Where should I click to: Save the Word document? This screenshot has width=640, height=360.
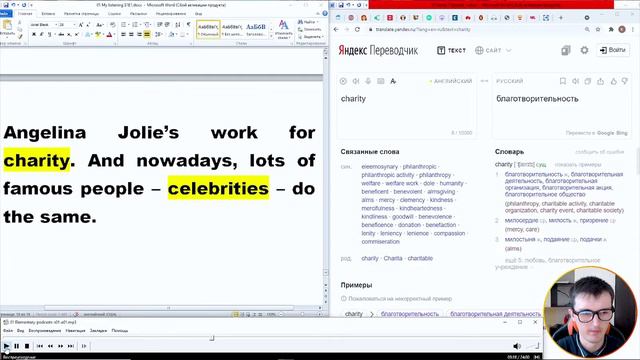(x=6, y=5)
